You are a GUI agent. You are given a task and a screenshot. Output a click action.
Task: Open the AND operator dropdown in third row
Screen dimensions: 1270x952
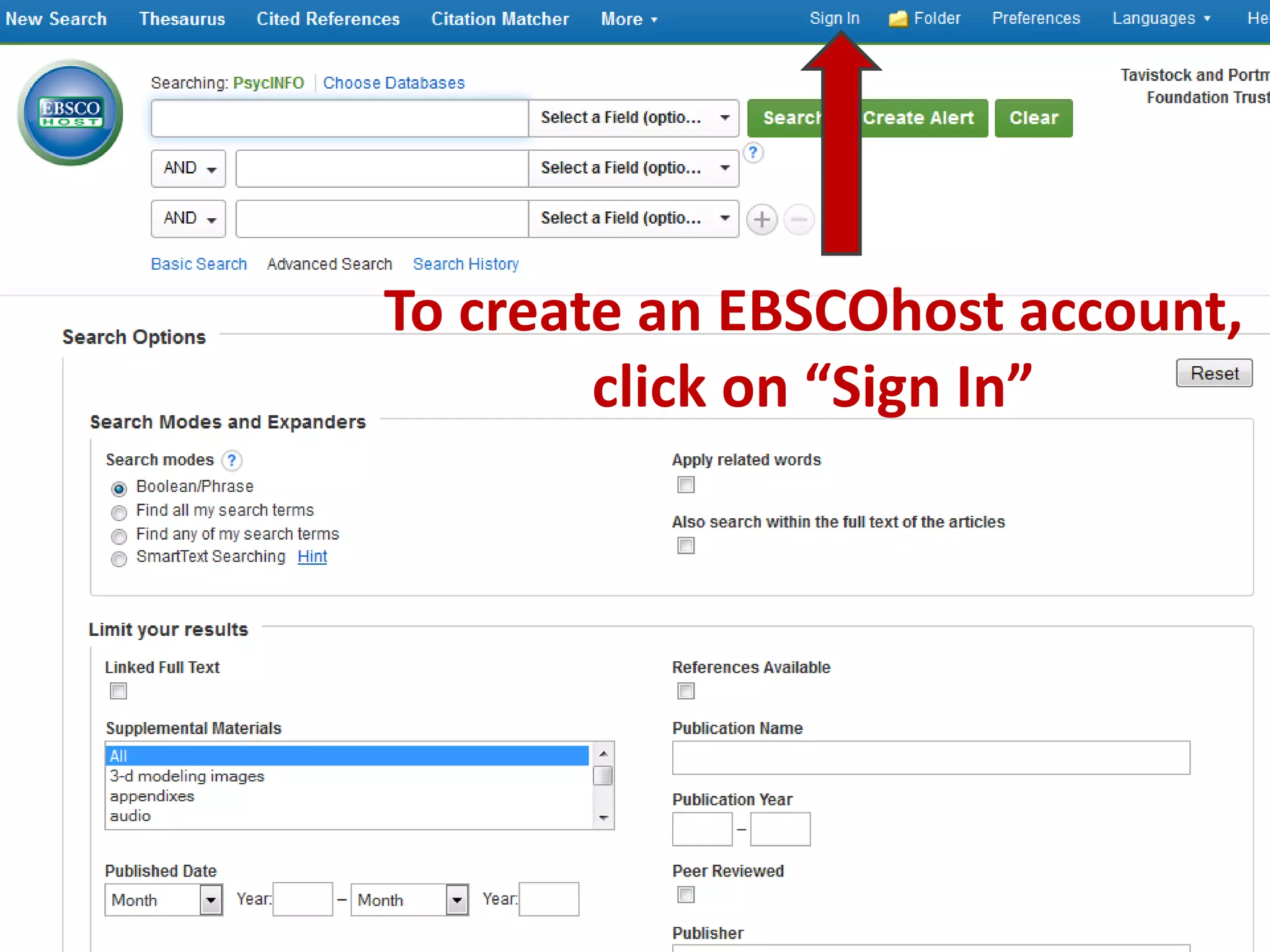point(189,218)
